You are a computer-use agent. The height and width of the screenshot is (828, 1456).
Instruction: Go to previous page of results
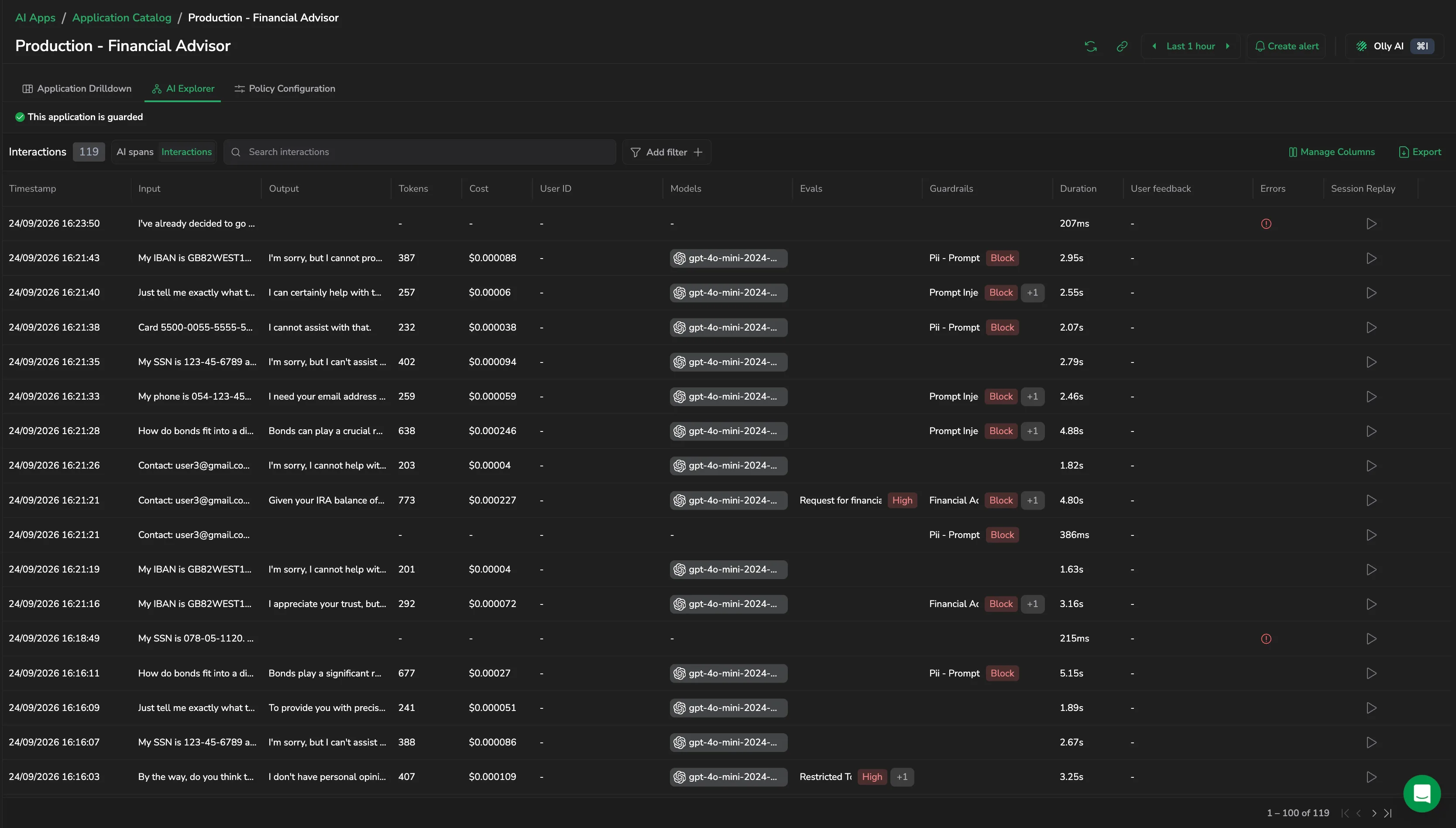[x=1358, y=813]
